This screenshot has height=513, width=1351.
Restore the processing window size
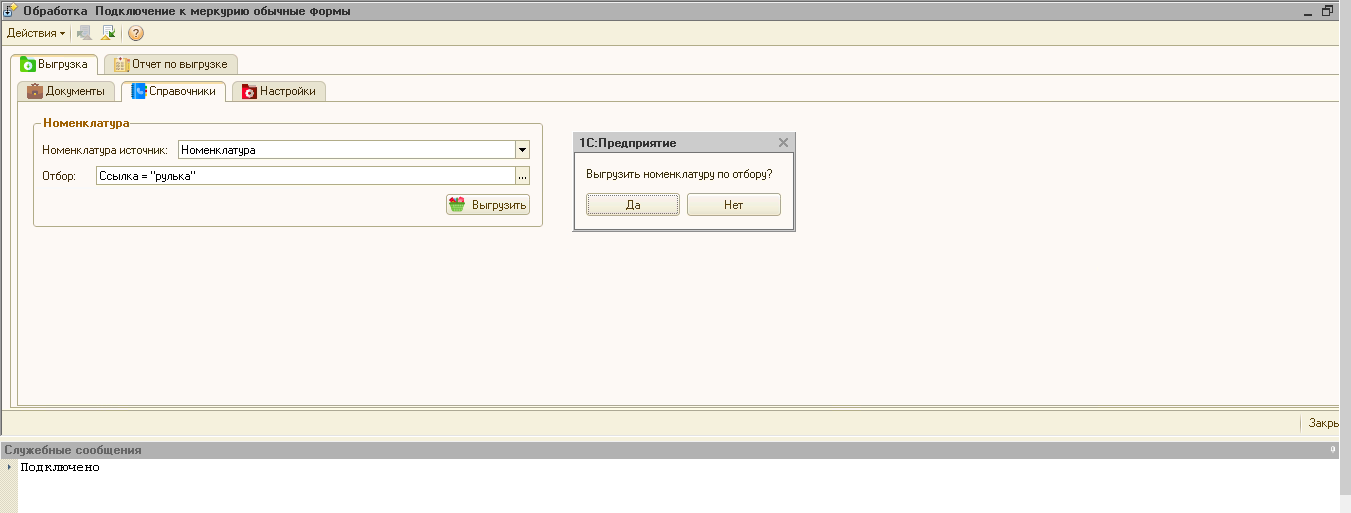(1328, 11)
